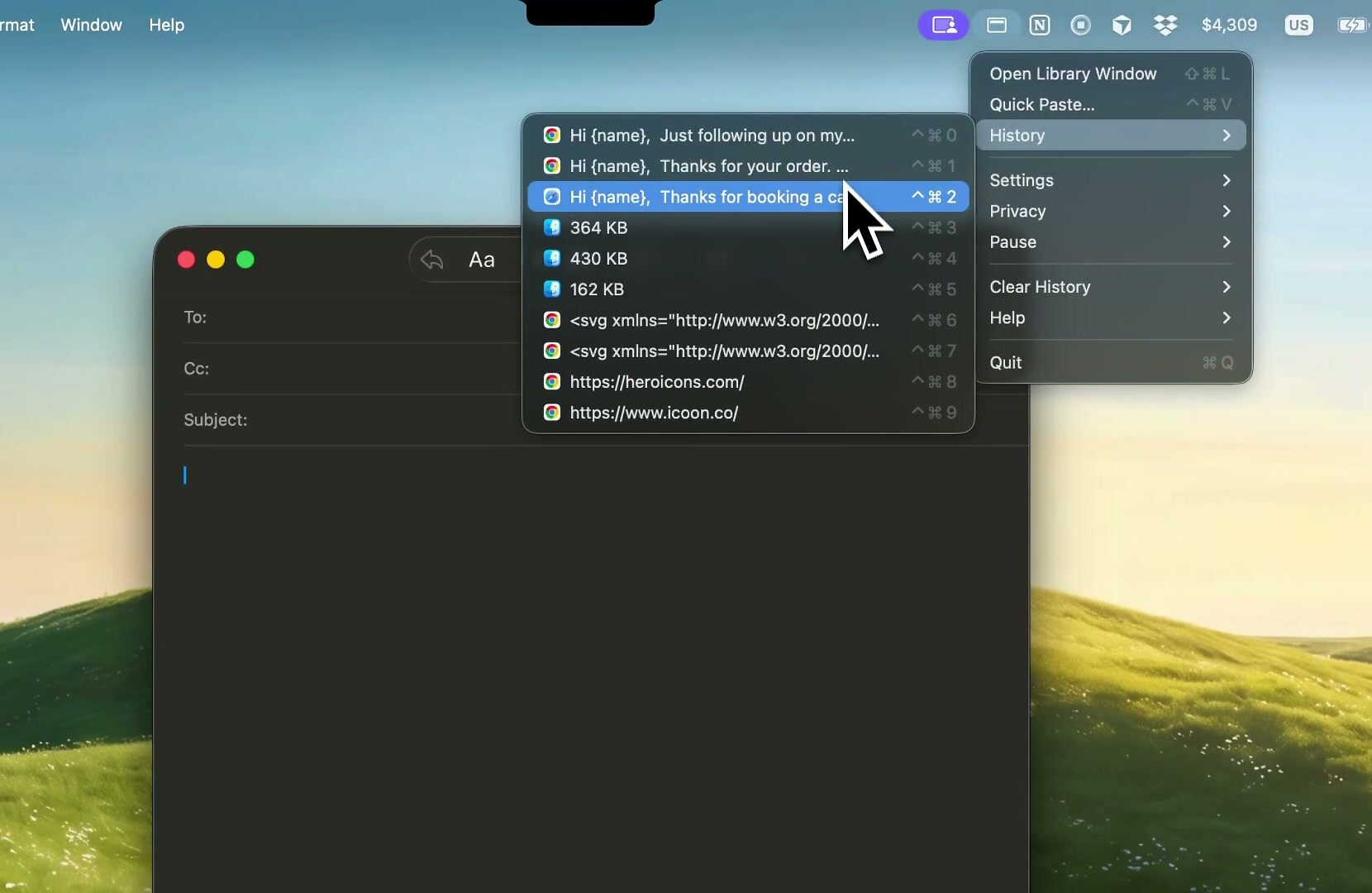Image resolution: width=1372 pixels, height=893 pixels.
Task: Click the chevron arrow on Settings row
Action: pos(1227,180)
